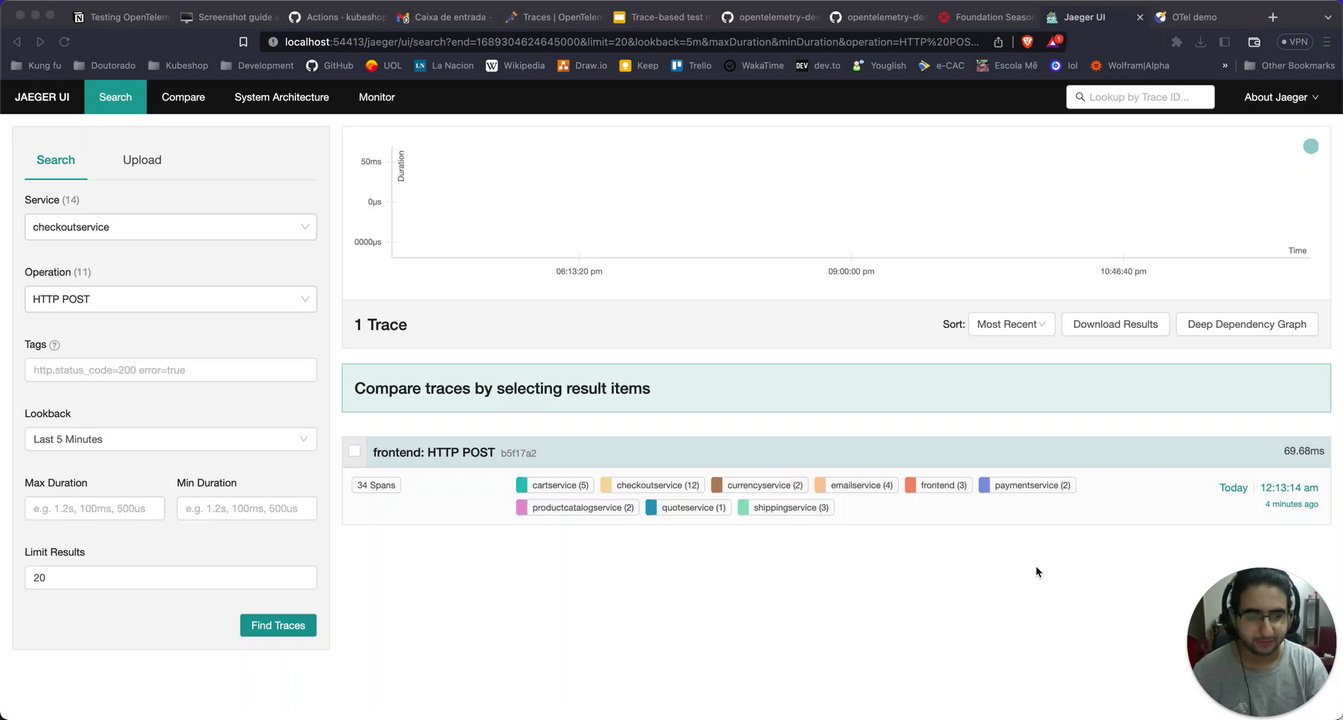Screen dimensions: 1343x720
Task: Open the Lookback dropdown showing Last 5 Minutes
Action: 171,439
